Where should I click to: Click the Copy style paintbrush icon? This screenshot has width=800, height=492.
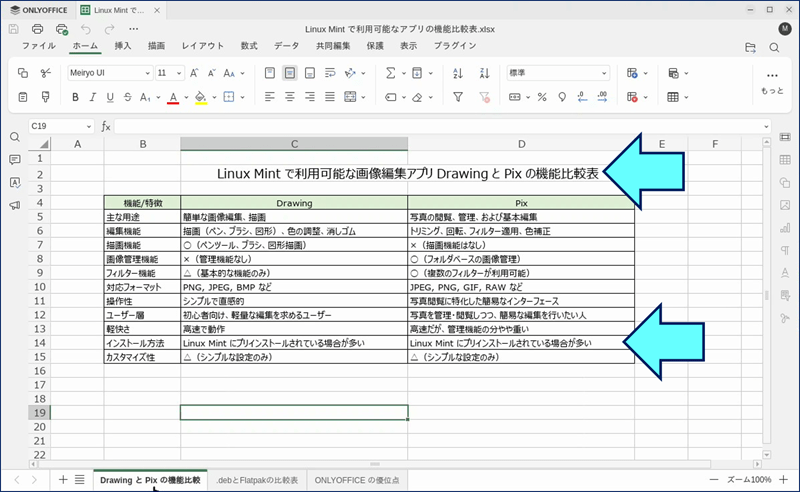pyautogui.click(x=45, y=97)
